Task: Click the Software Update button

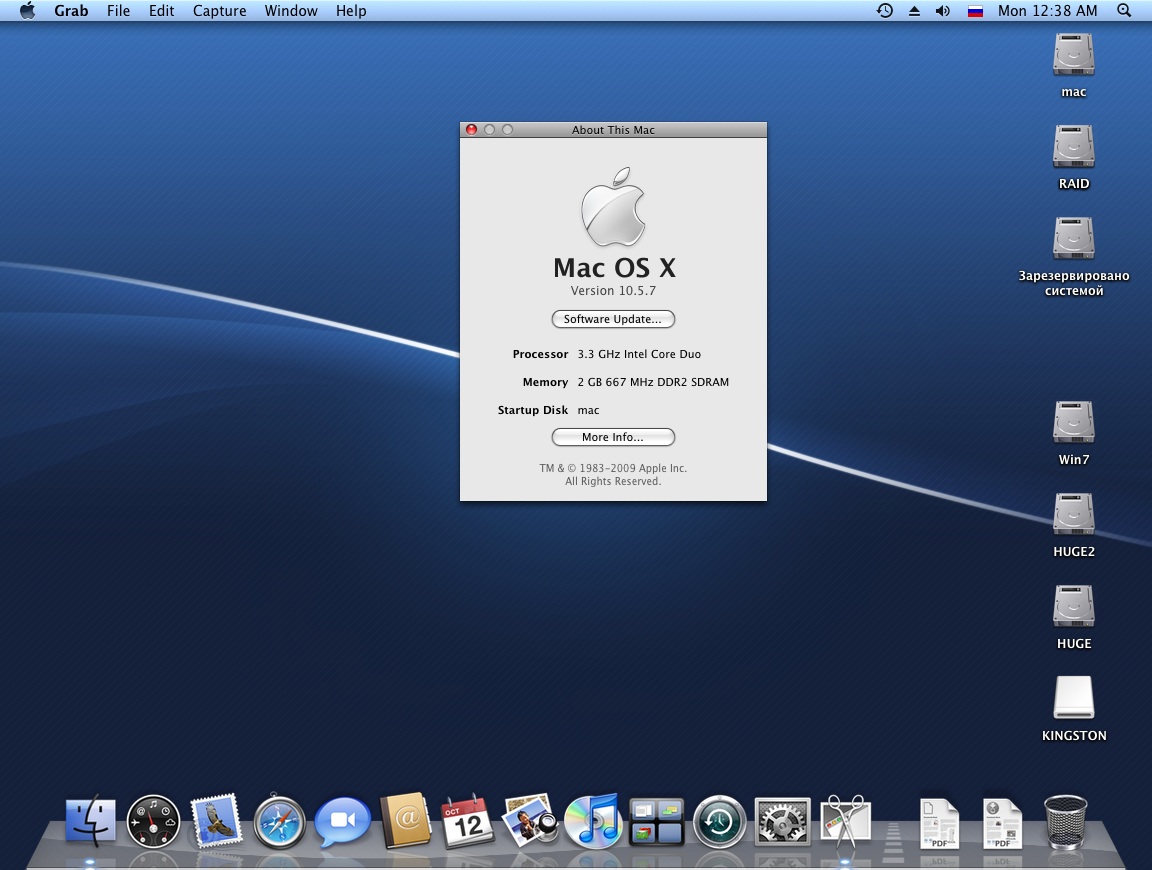Action: 613,319
